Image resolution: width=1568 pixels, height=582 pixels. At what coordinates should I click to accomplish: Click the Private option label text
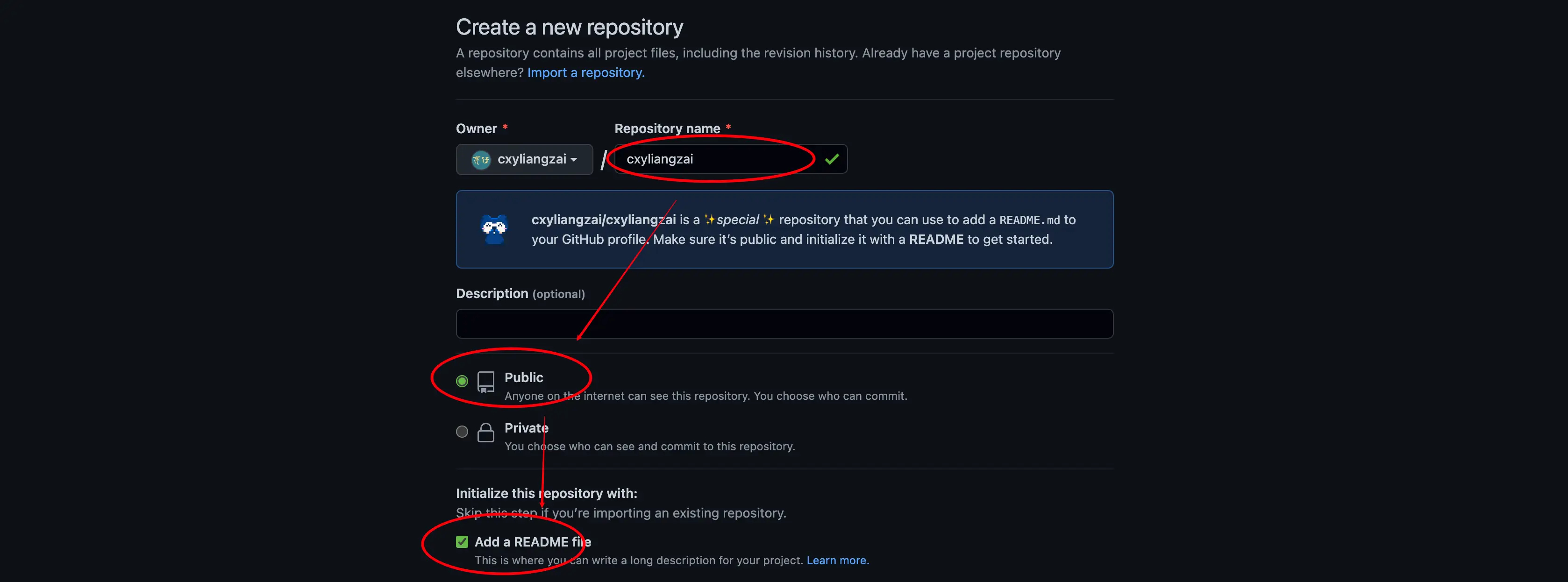pyautogui.click(x=526, y=428)
